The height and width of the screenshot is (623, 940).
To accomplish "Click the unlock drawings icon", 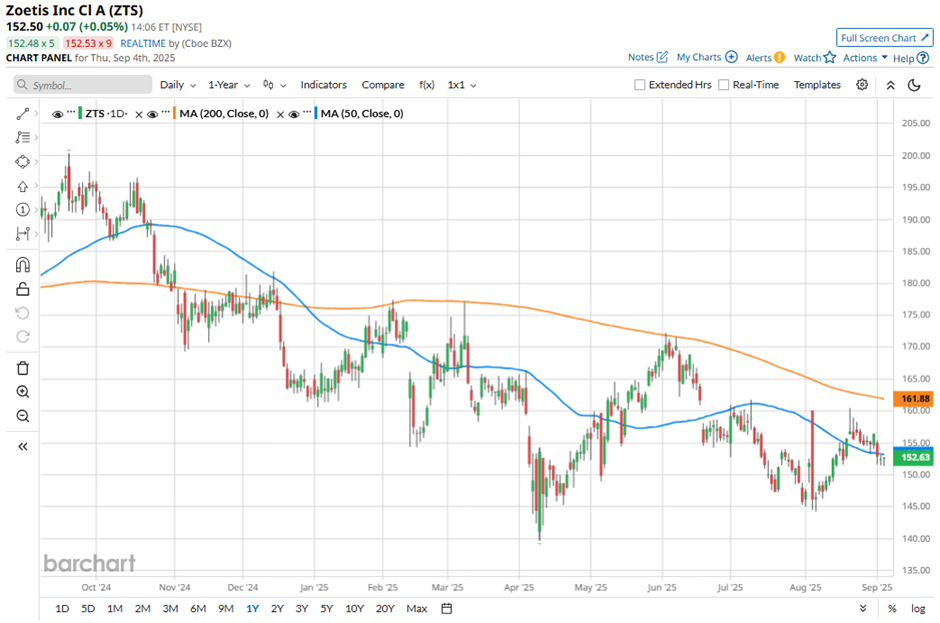I will point(23,289).
